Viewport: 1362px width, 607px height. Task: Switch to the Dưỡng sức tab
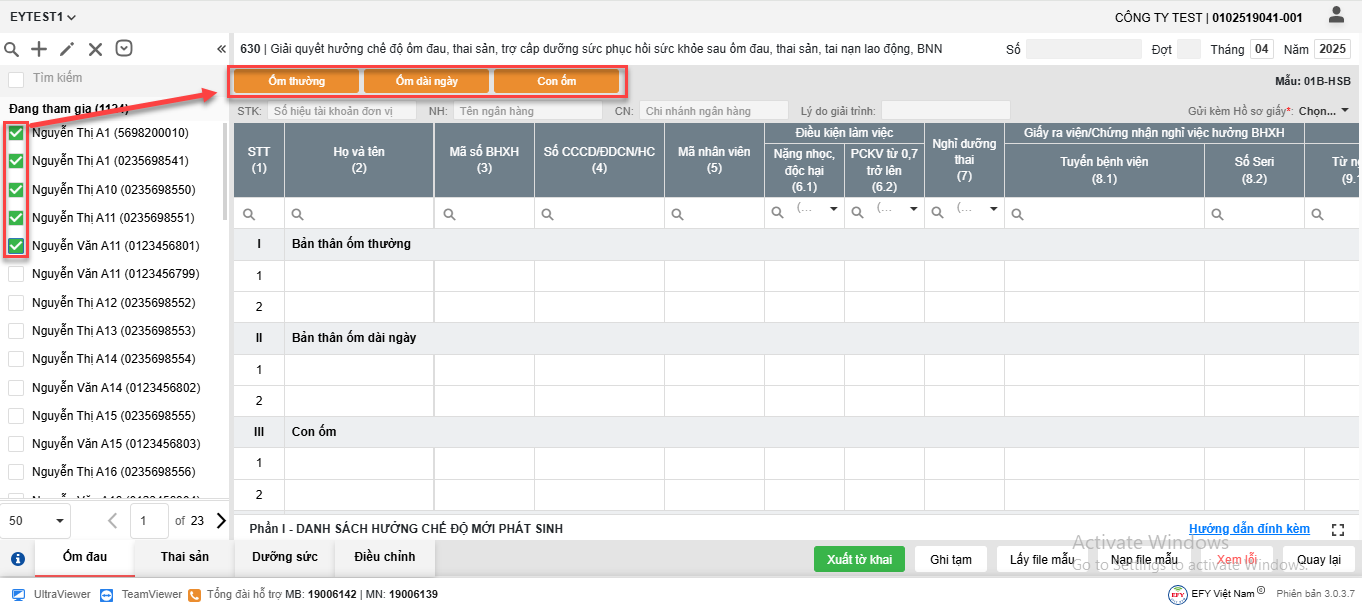(x=285, y=557)
